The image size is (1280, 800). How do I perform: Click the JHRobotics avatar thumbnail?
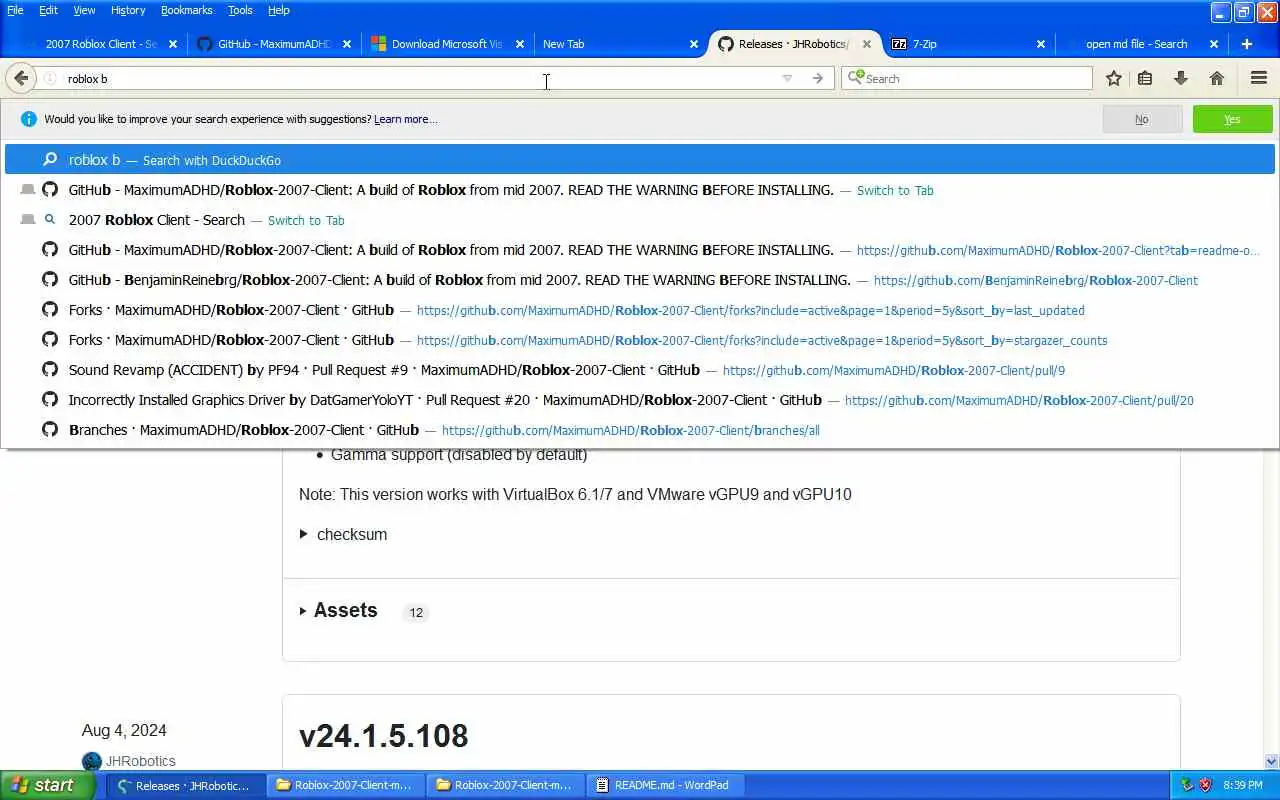click(92, 762)
